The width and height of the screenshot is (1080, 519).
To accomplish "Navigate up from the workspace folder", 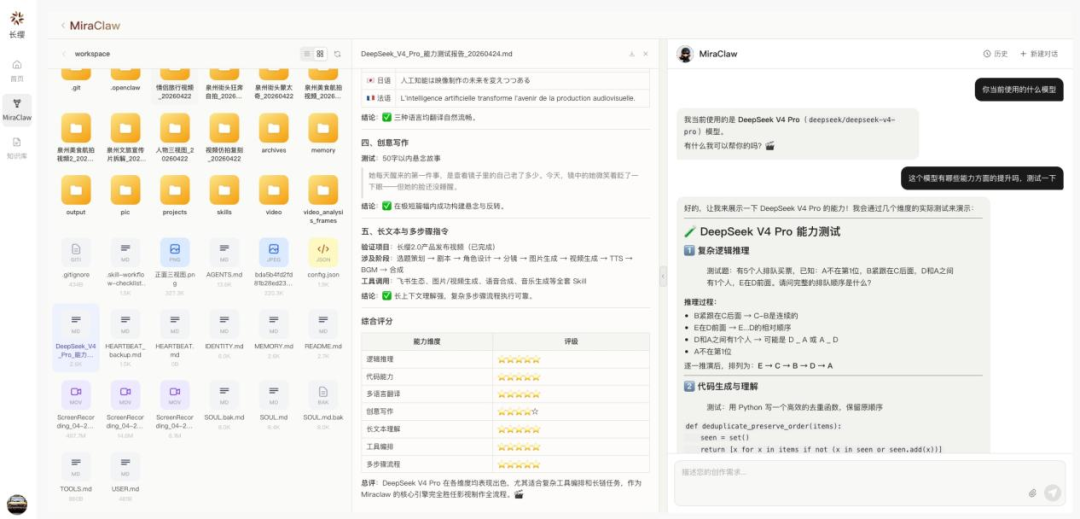I will click(65, 54).
